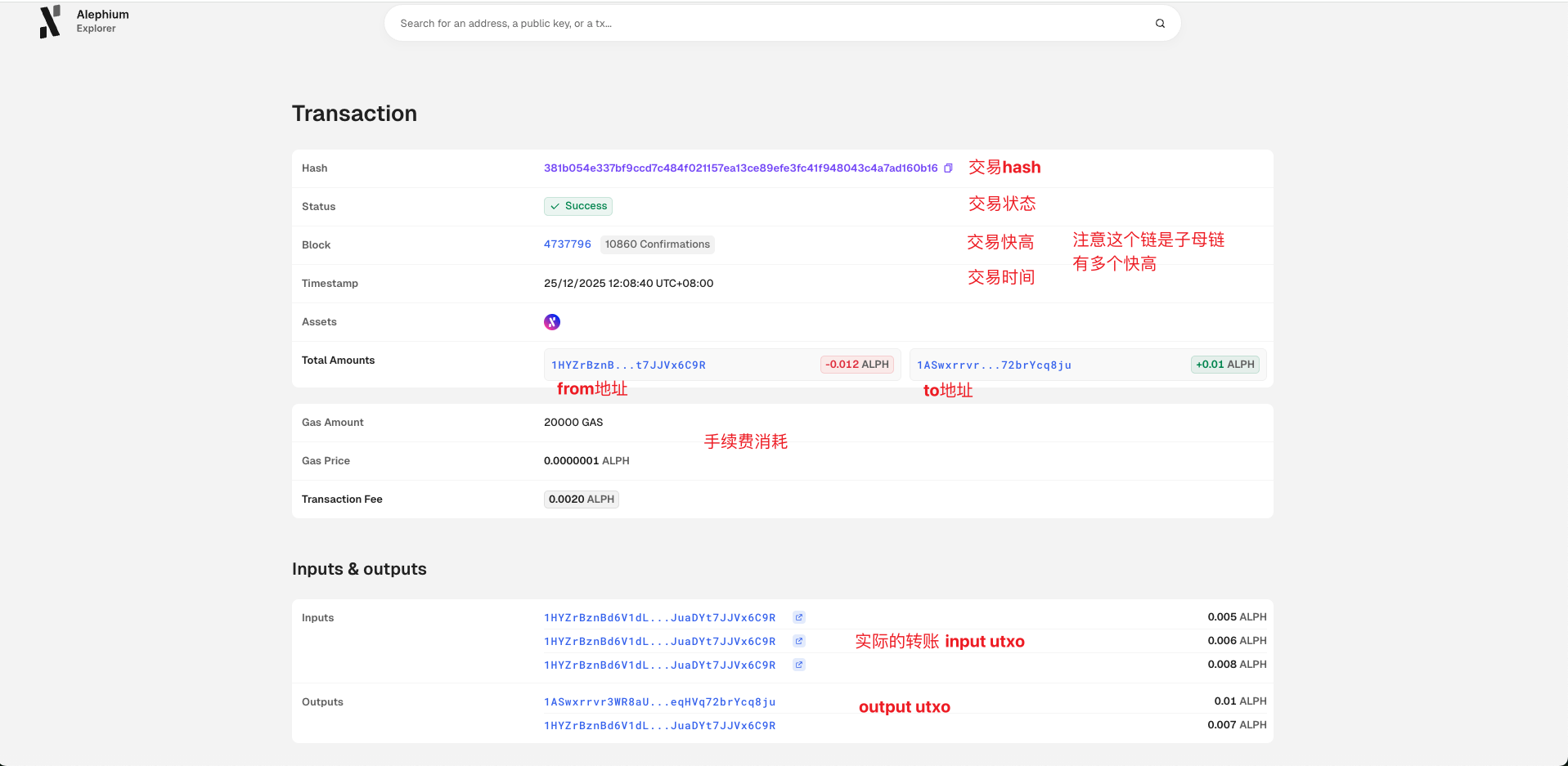The width and height of the screenshot is (1568, 766).
Task: Open the third input's external link icon
Action: [799, 665]
